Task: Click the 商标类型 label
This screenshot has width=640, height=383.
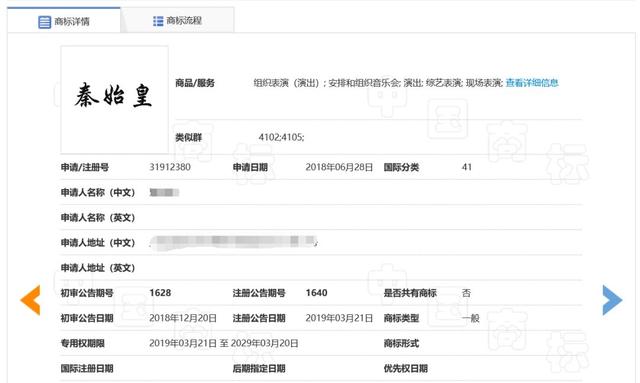Action: coord(401,318)
